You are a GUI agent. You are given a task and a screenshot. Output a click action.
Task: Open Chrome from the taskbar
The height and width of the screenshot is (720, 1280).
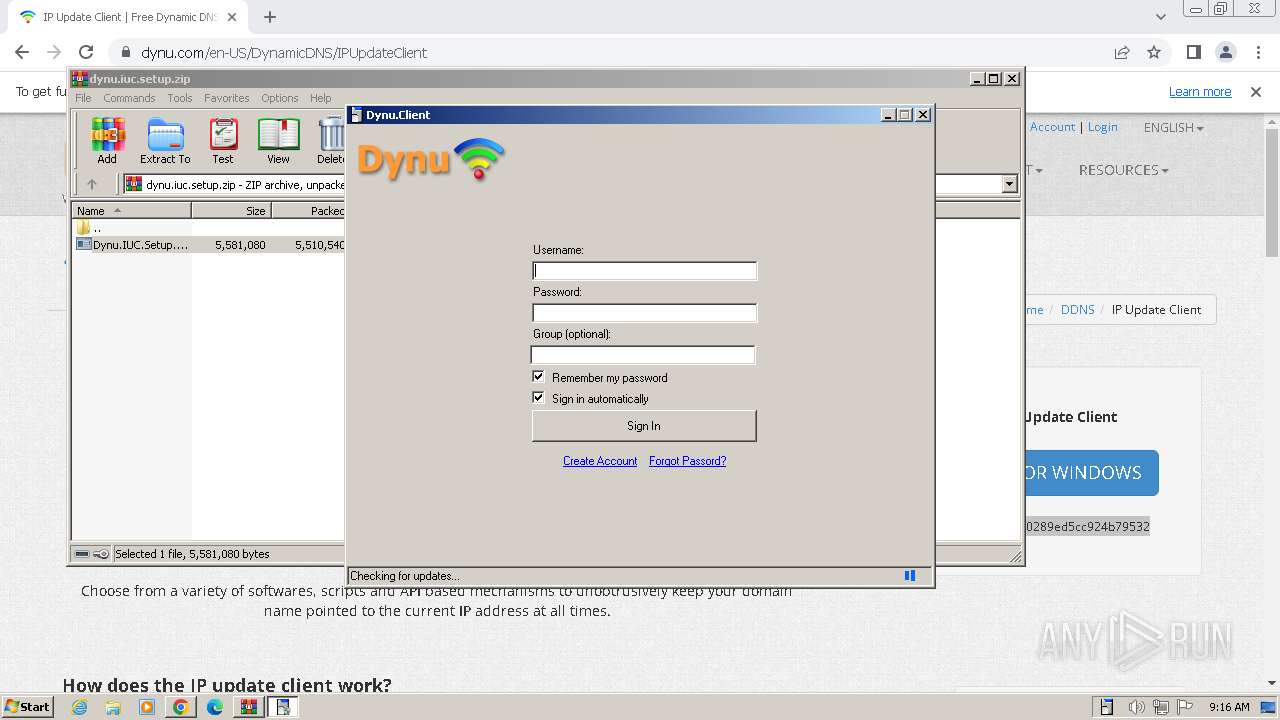pos(181,707)
